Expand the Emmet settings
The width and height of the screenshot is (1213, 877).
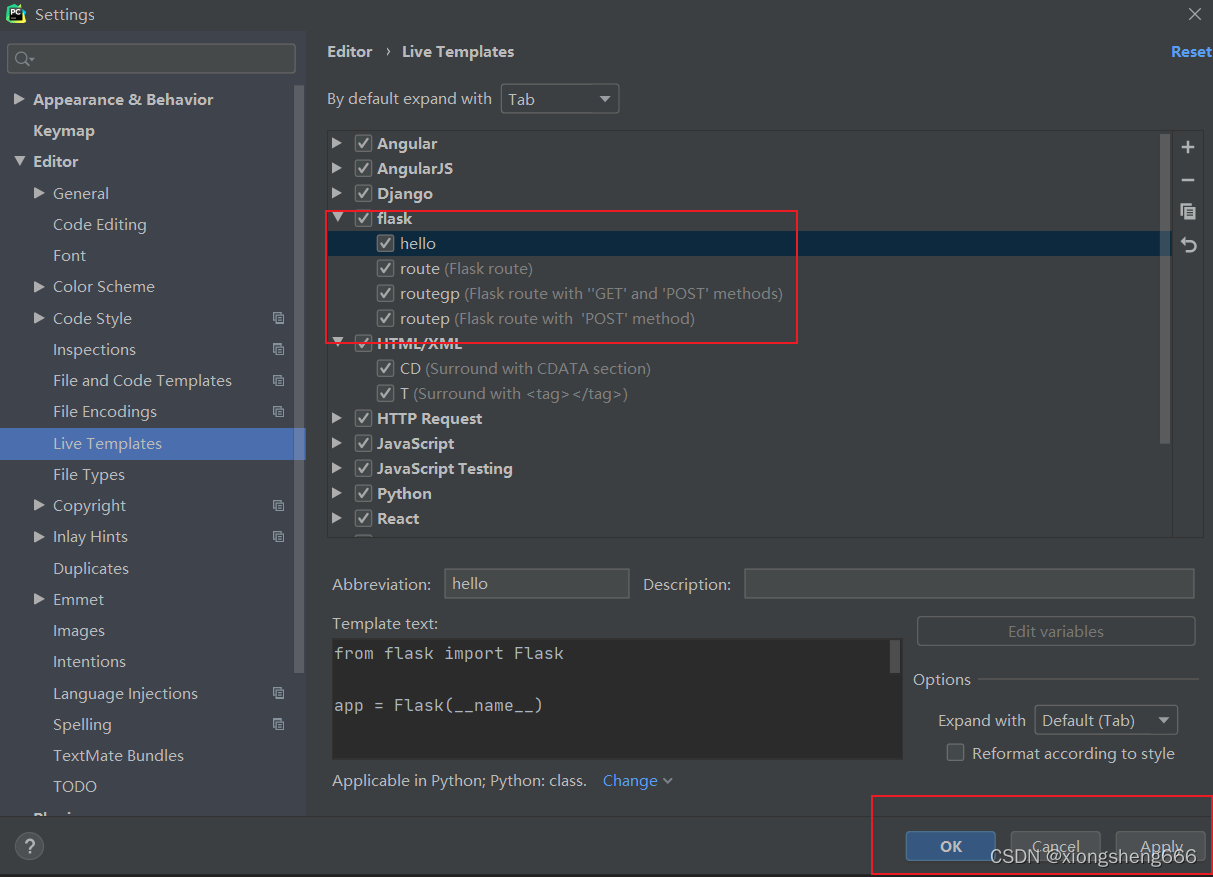pyautogui.click(x=39, y=599)
